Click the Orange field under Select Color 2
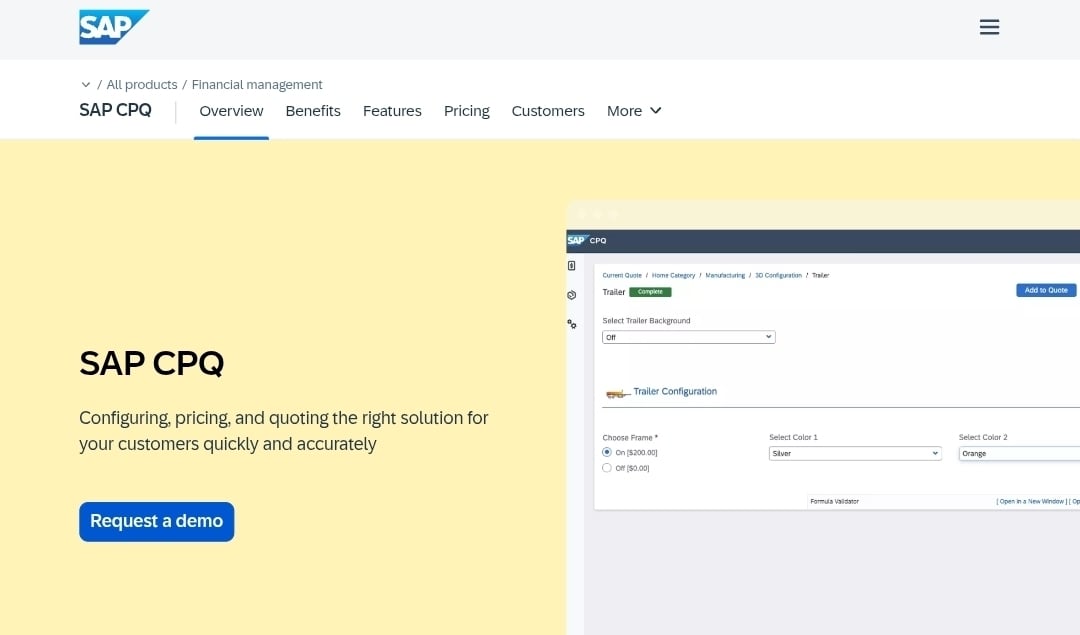The image size is (1080, 635). pos(1018,453)
